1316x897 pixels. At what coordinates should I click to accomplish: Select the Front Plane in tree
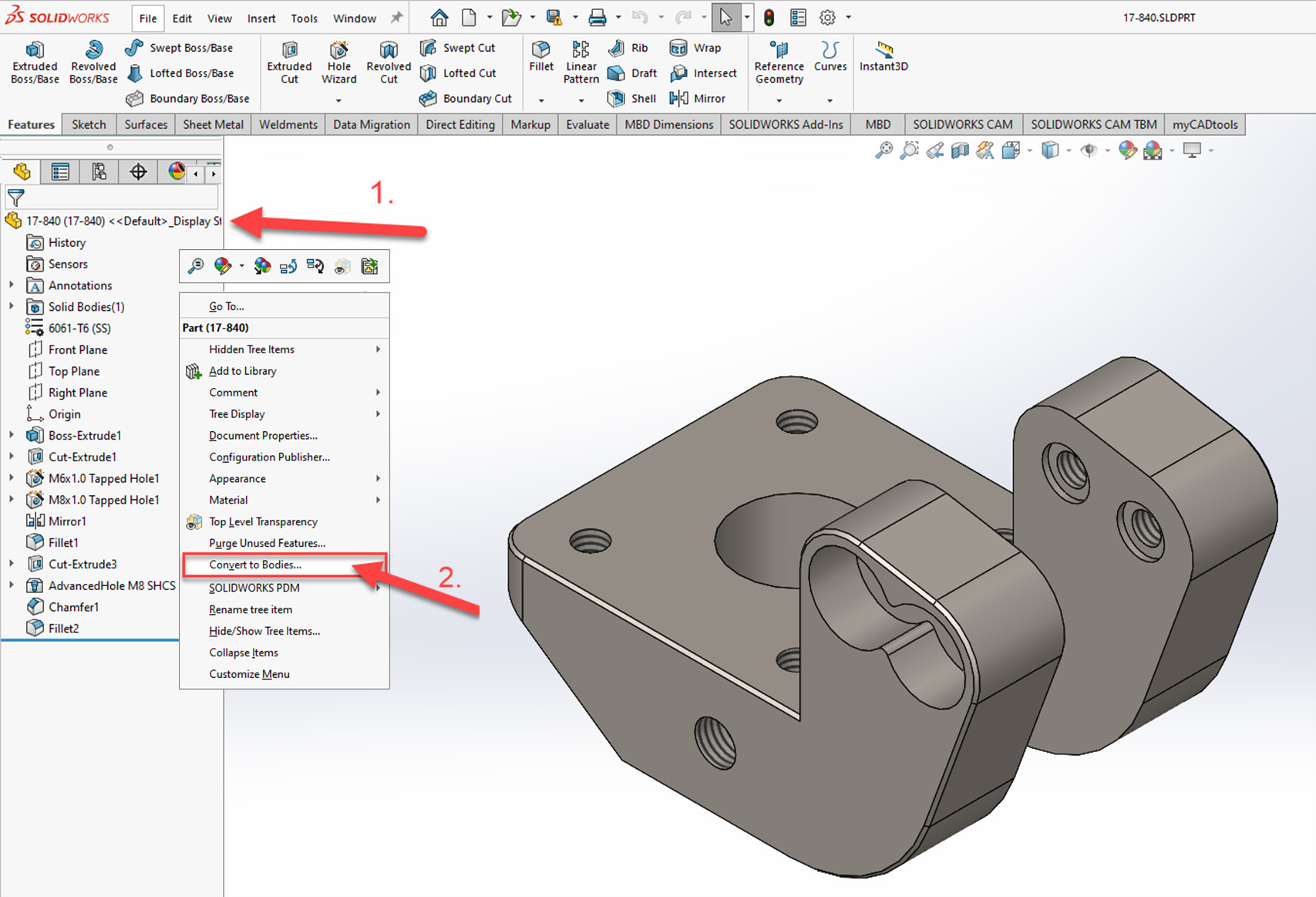pos(78,349)
